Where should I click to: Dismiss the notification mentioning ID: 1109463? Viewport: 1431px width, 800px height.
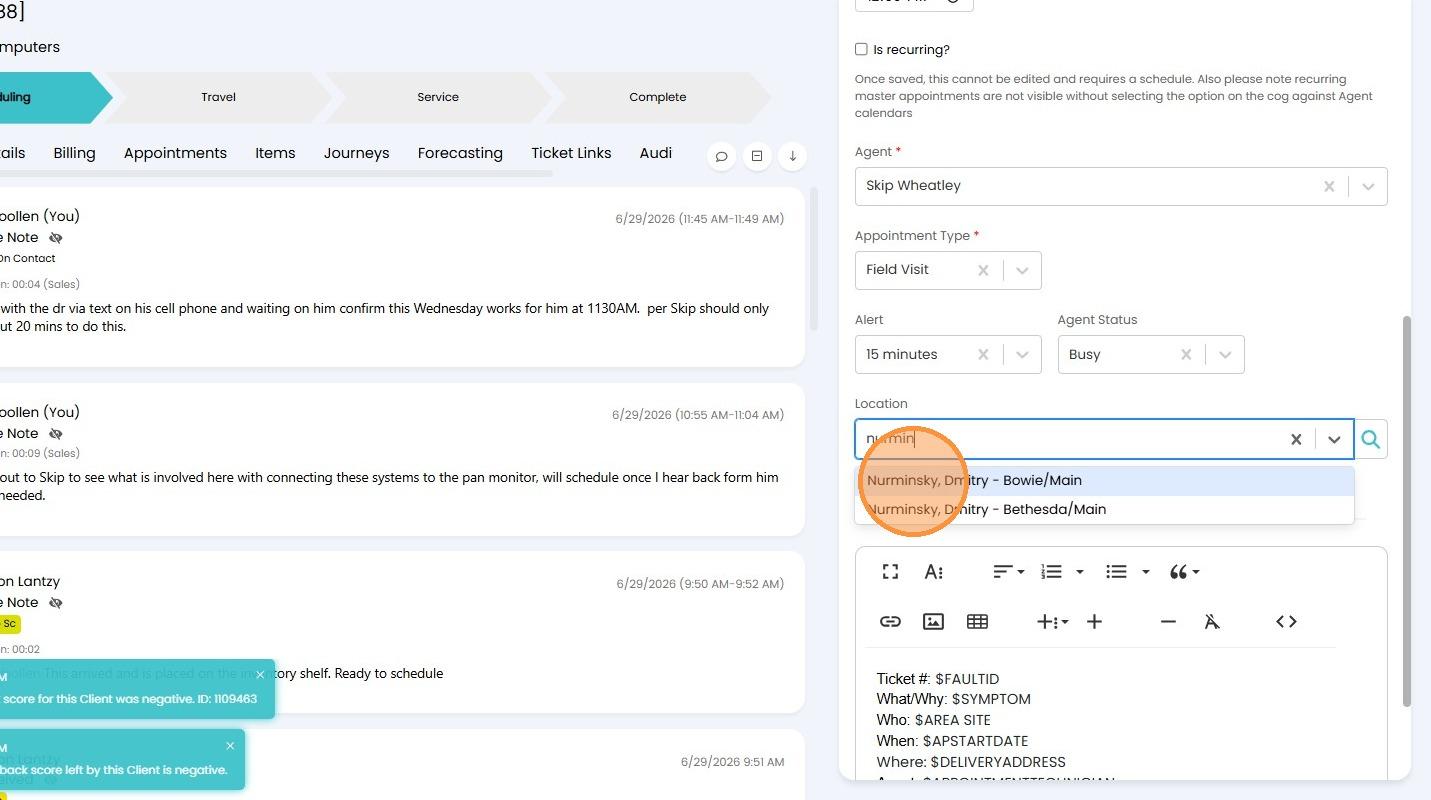tap(260, 675)
